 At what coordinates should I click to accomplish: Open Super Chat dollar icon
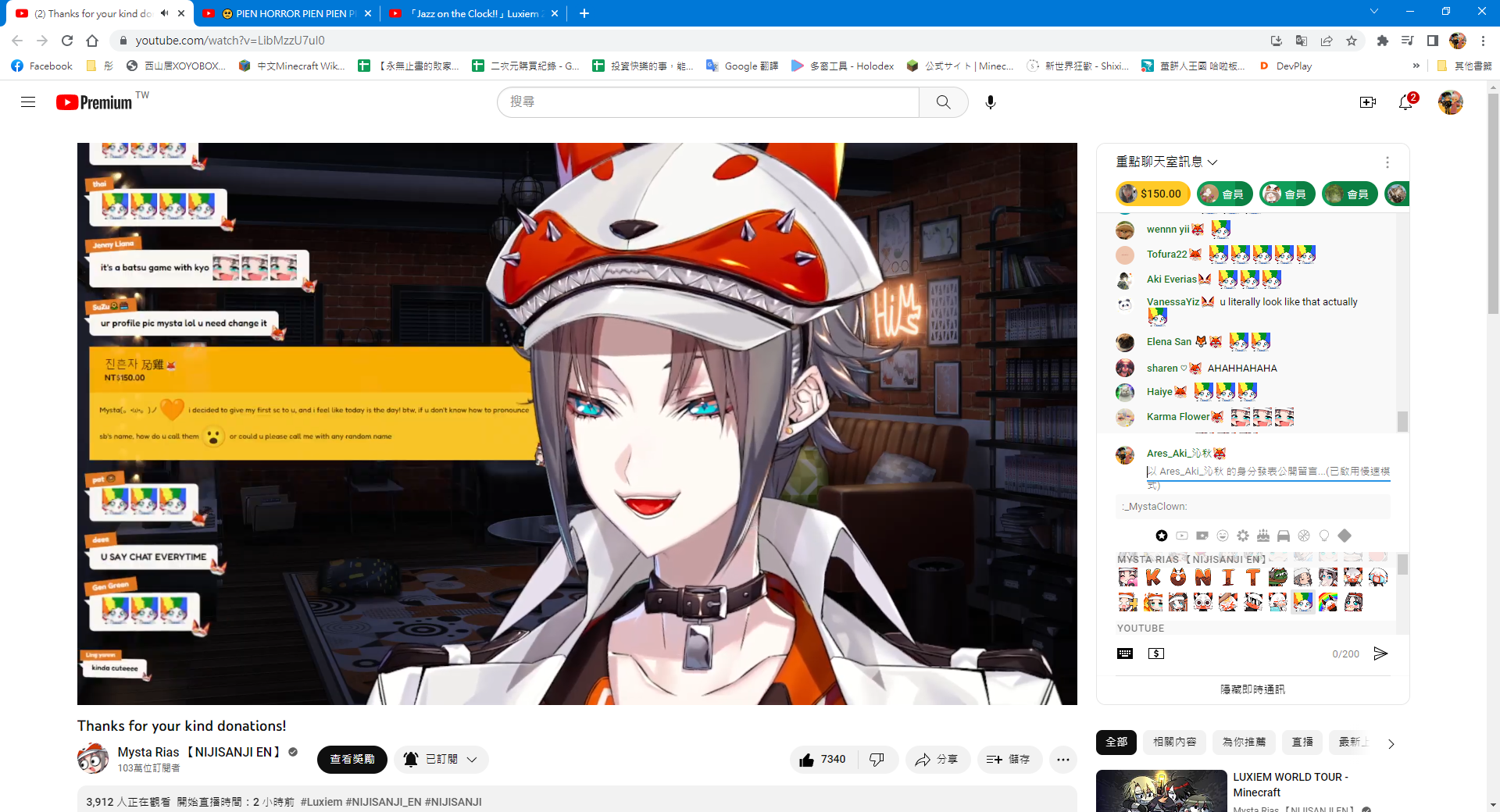coord(1156,654)
